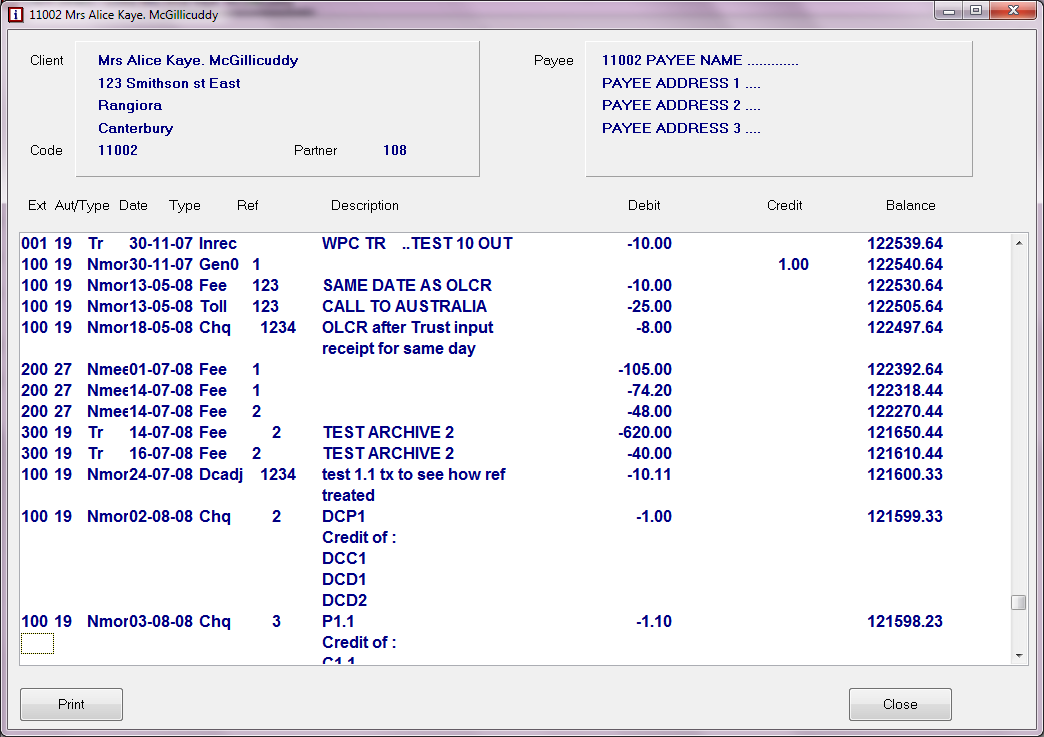Click the Debit column header
The image size is (1044, 737).
point(644,205)
